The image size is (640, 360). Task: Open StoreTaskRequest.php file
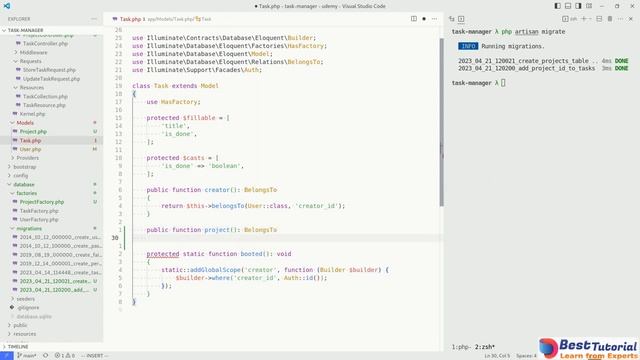(x=49, y=70)
